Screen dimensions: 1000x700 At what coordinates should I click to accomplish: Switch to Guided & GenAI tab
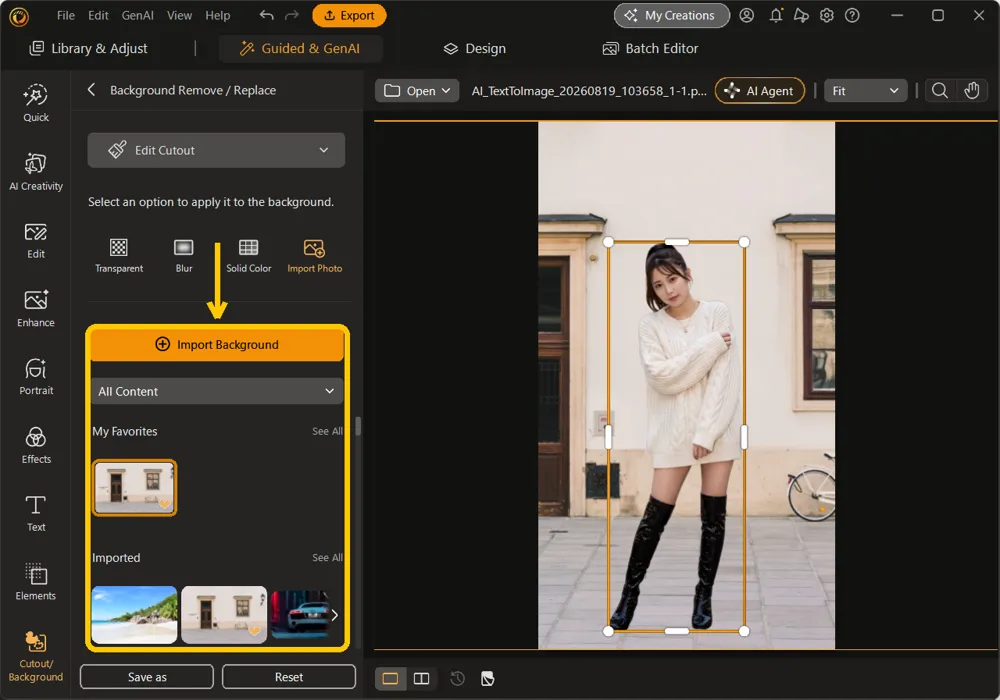point(300,48)
